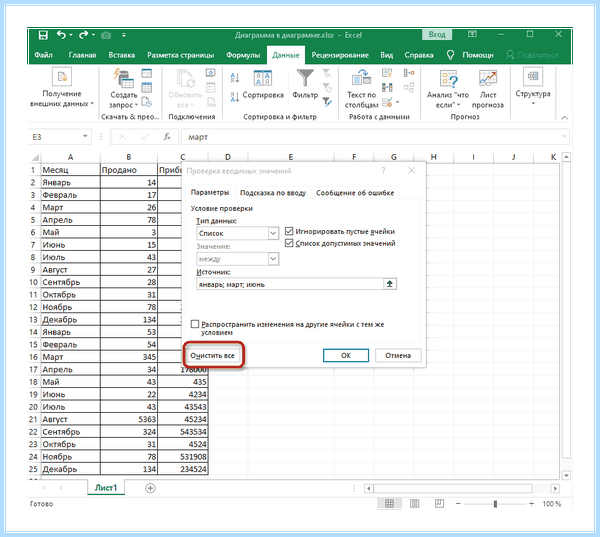The width and height of the screenshot is (600, 537).
Task: Open the undo history dropdown arrow
Action: pos(71,35)
